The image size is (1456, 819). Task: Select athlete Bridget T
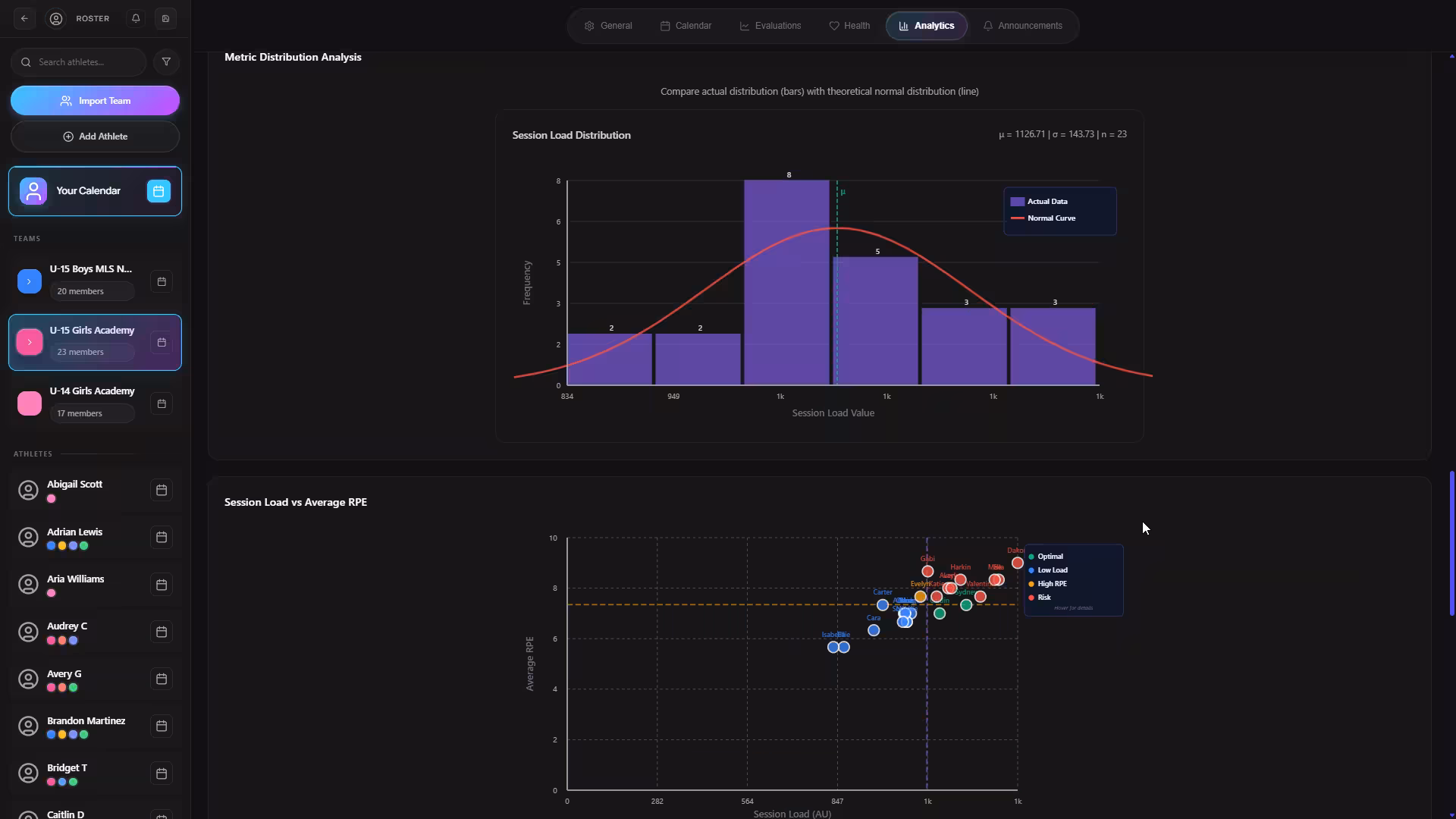[95, 773]
